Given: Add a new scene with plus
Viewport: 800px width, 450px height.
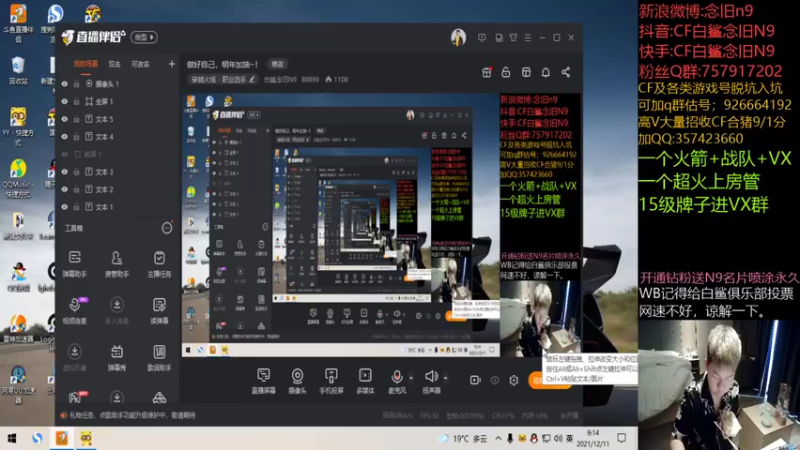Looking at the screenshot, I should (x=171, y=64).
